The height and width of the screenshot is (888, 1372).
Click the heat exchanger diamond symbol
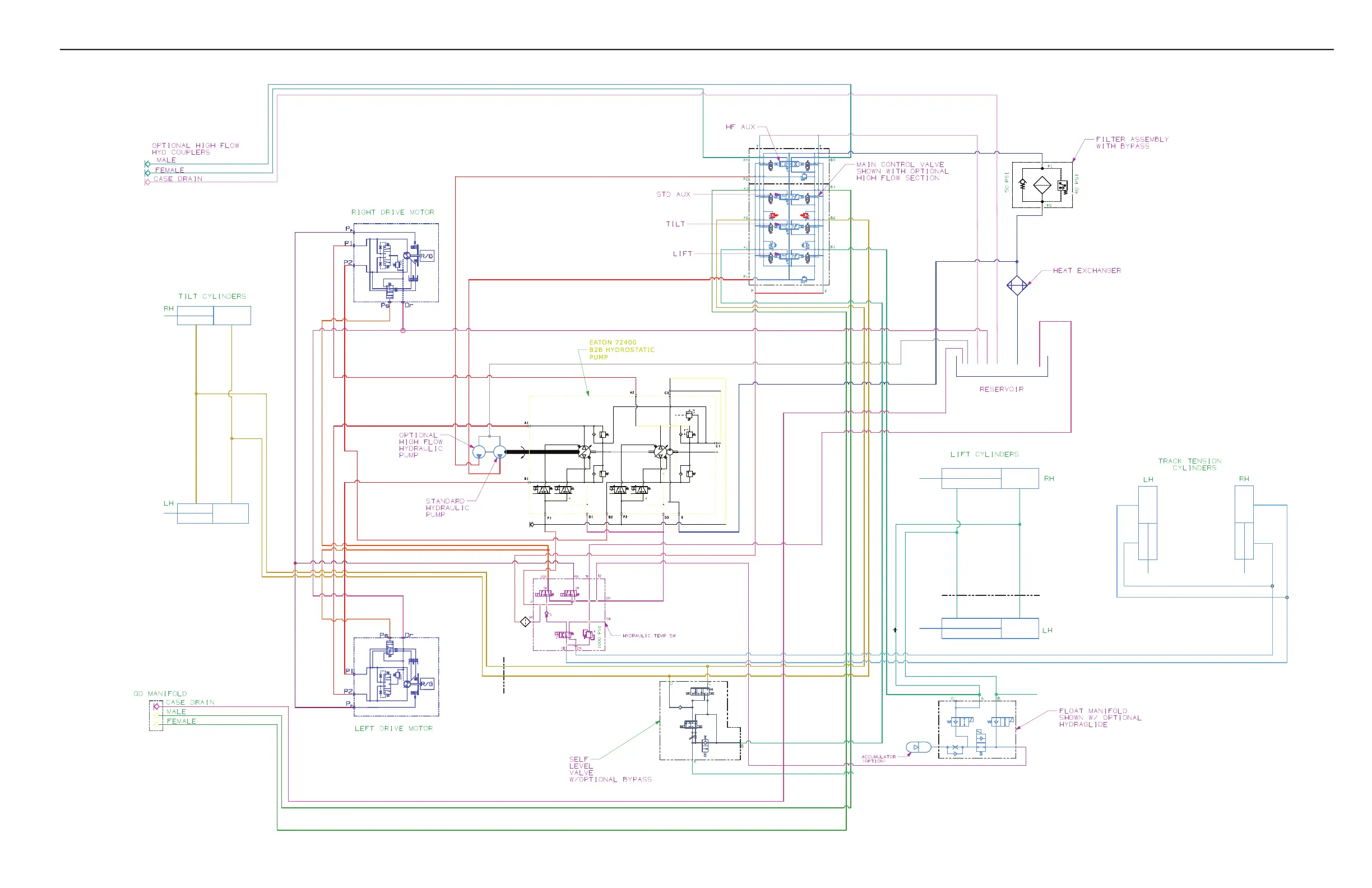tap(1017, 285)
